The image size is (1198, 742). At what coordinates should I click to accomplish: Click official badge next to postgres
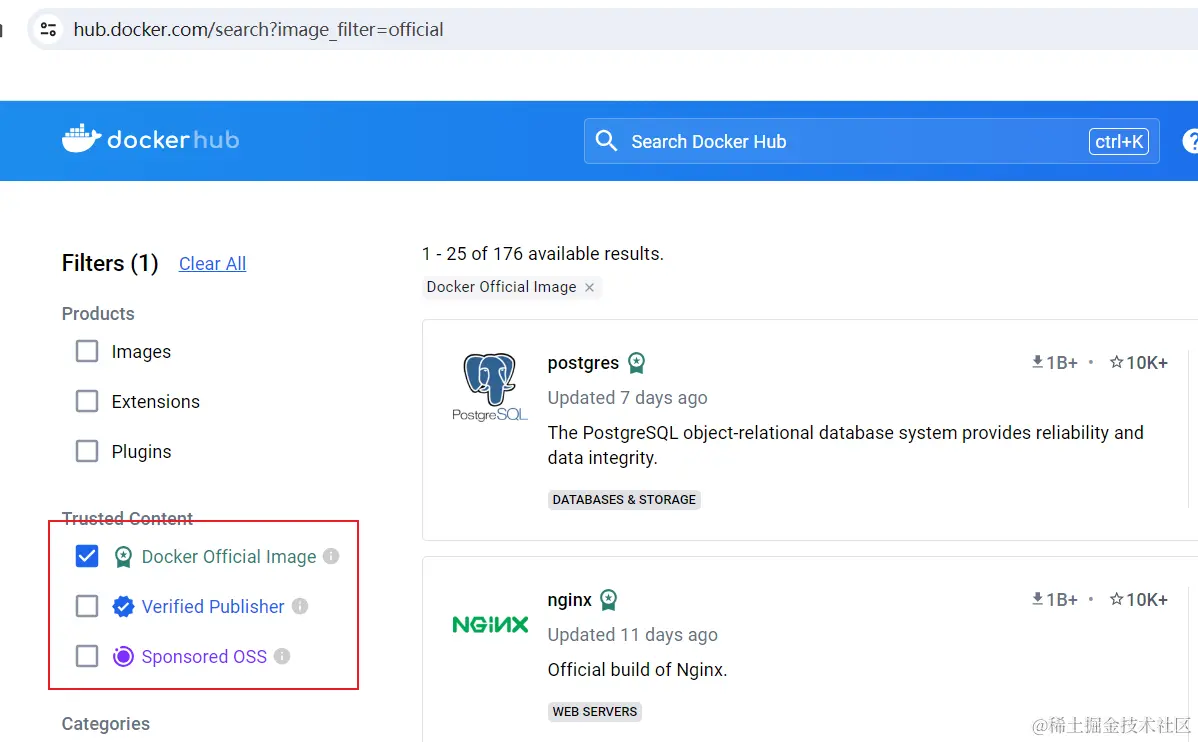[x=636, y=363]
